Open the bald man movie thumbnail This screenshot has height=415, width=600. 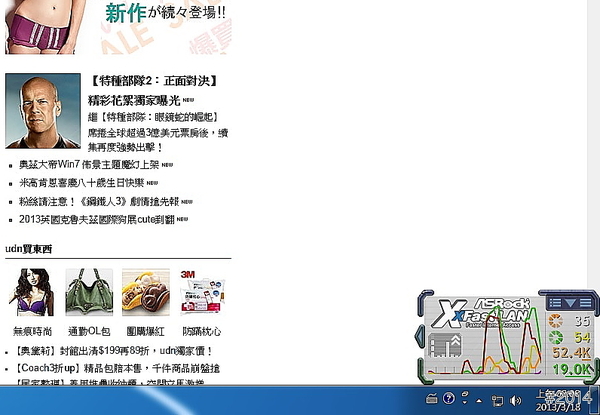click(43, 111)
